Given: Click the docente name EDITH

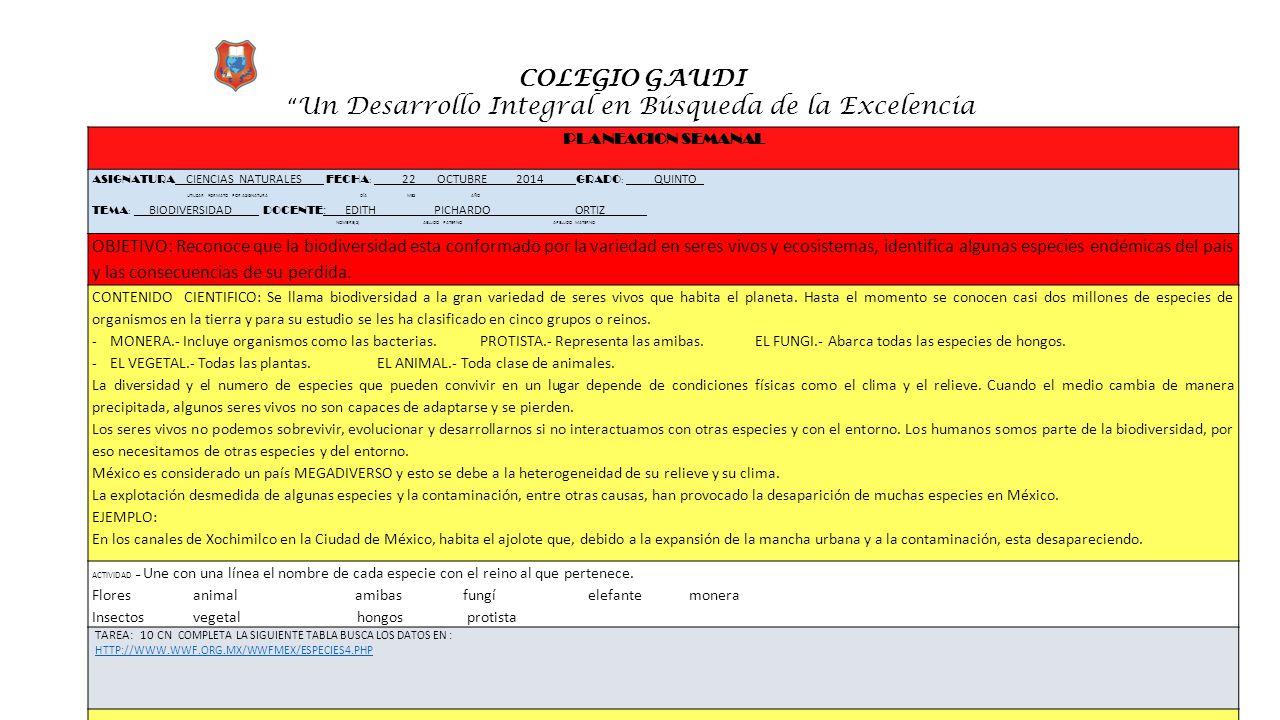Looking at the screenshot, I should (x=360, y=210).
